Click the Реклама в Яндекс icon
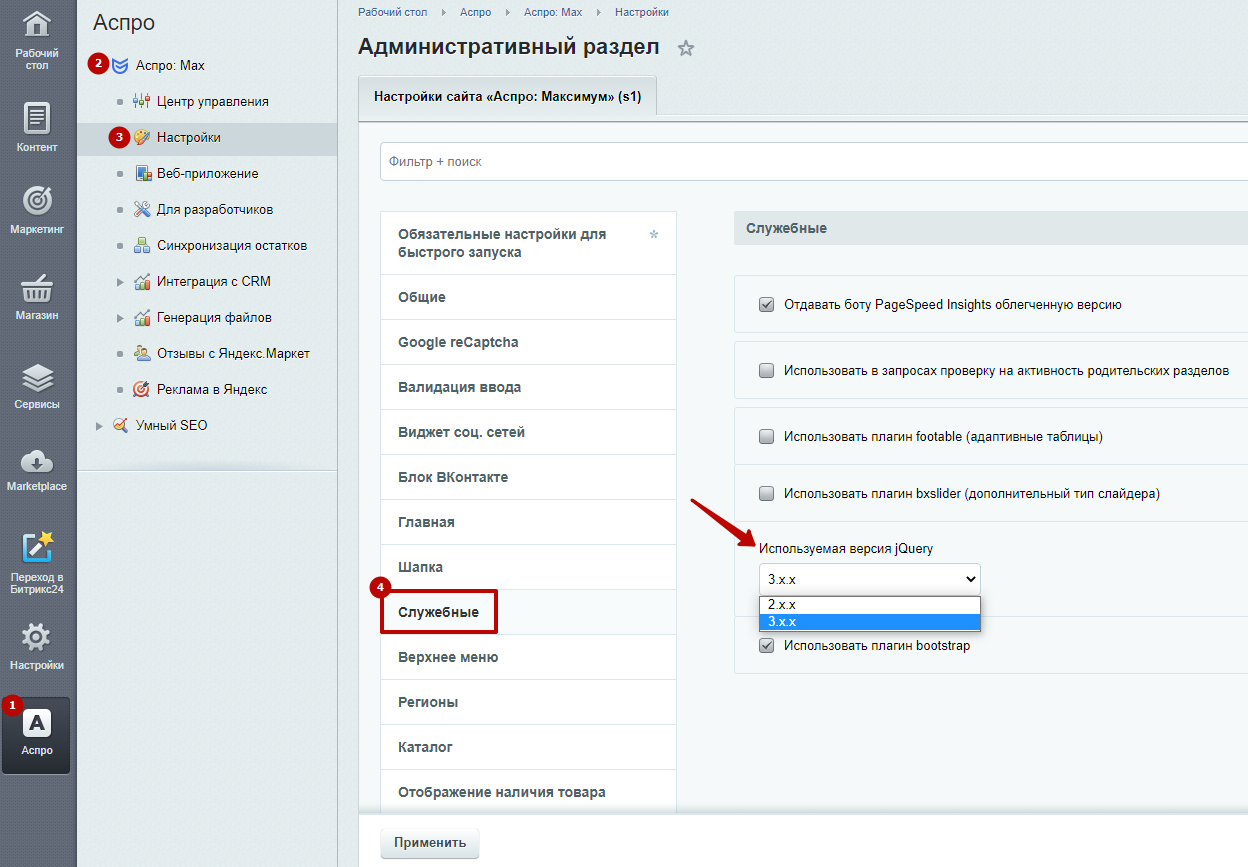This screenshot has width=1248, height=867. click(141, 389)
